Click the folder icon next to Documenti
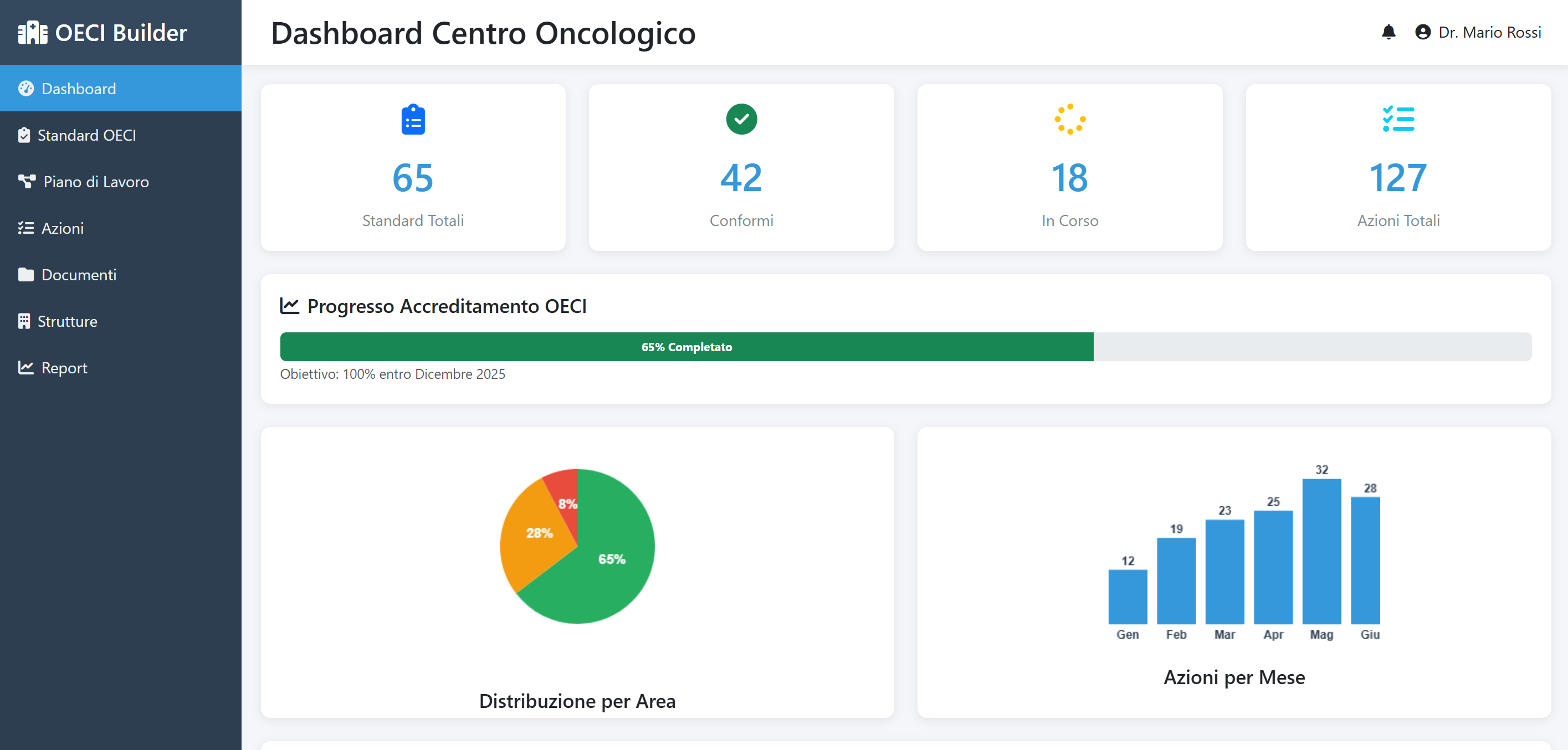The width and height of the screenshot is (1568, 750). [25, 275]
